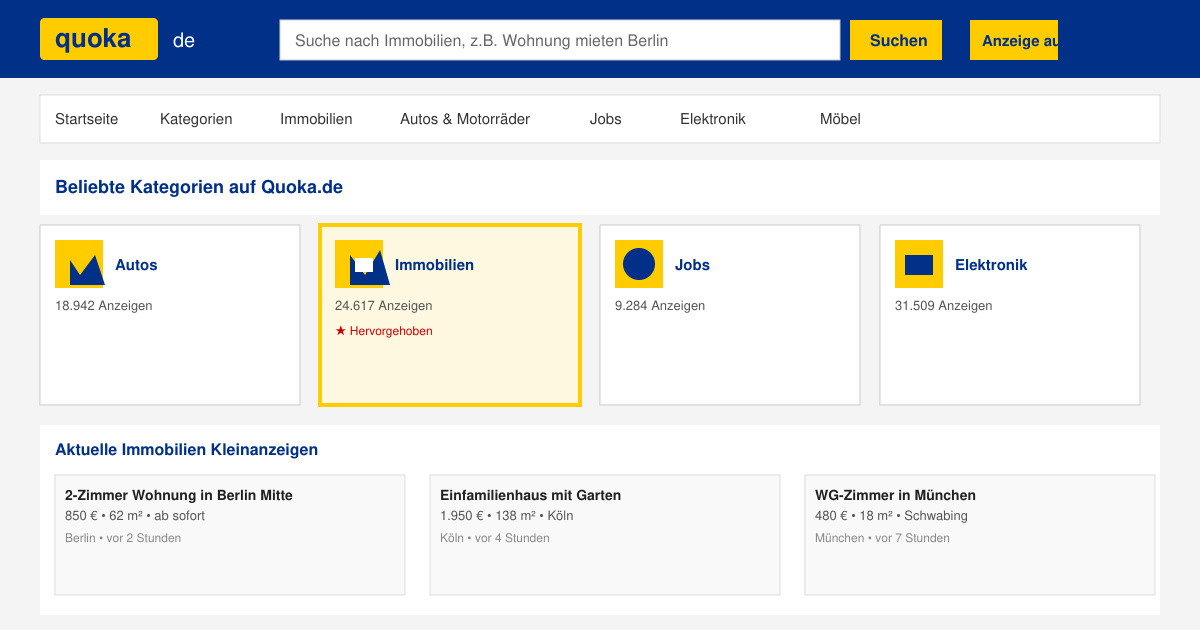This screenshot has height=630, width=1200.
Task: Select Immobilien in the navigation bar
Action: tap(316, 119)
